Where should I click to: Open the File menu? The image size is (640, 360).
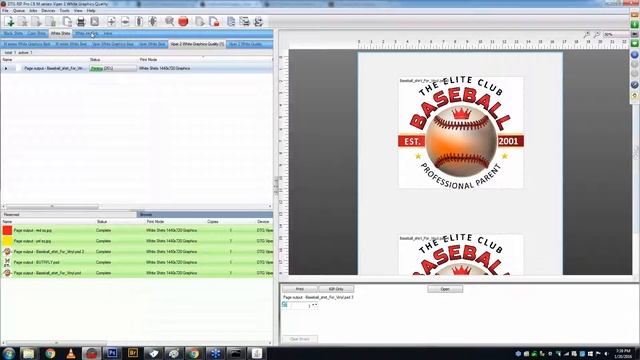point(5,11)
